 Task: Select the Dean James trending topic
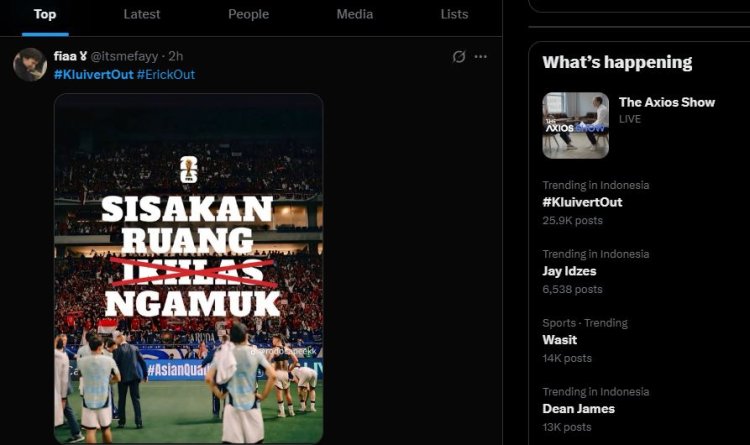point(578,408)
